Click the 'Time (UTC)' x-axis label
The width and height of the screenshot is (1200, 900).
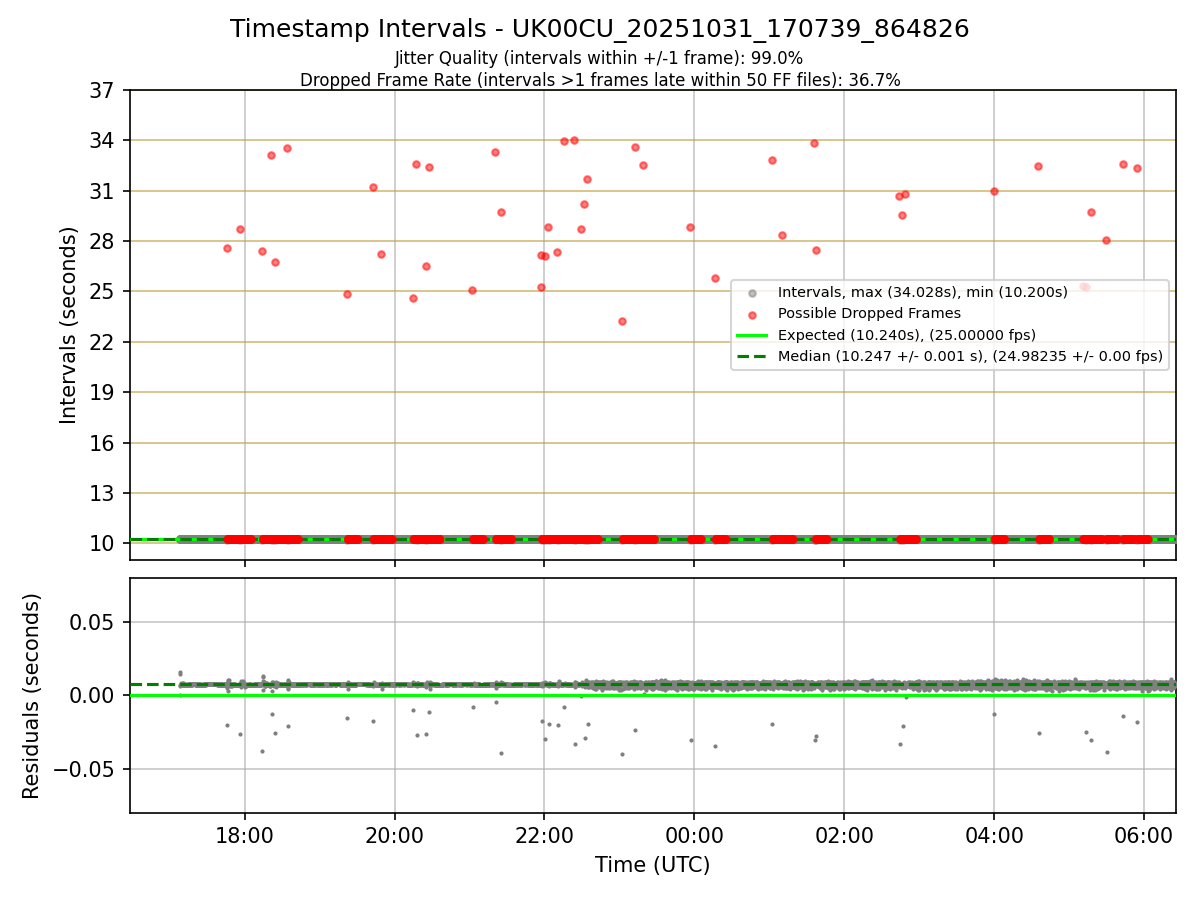652,865
